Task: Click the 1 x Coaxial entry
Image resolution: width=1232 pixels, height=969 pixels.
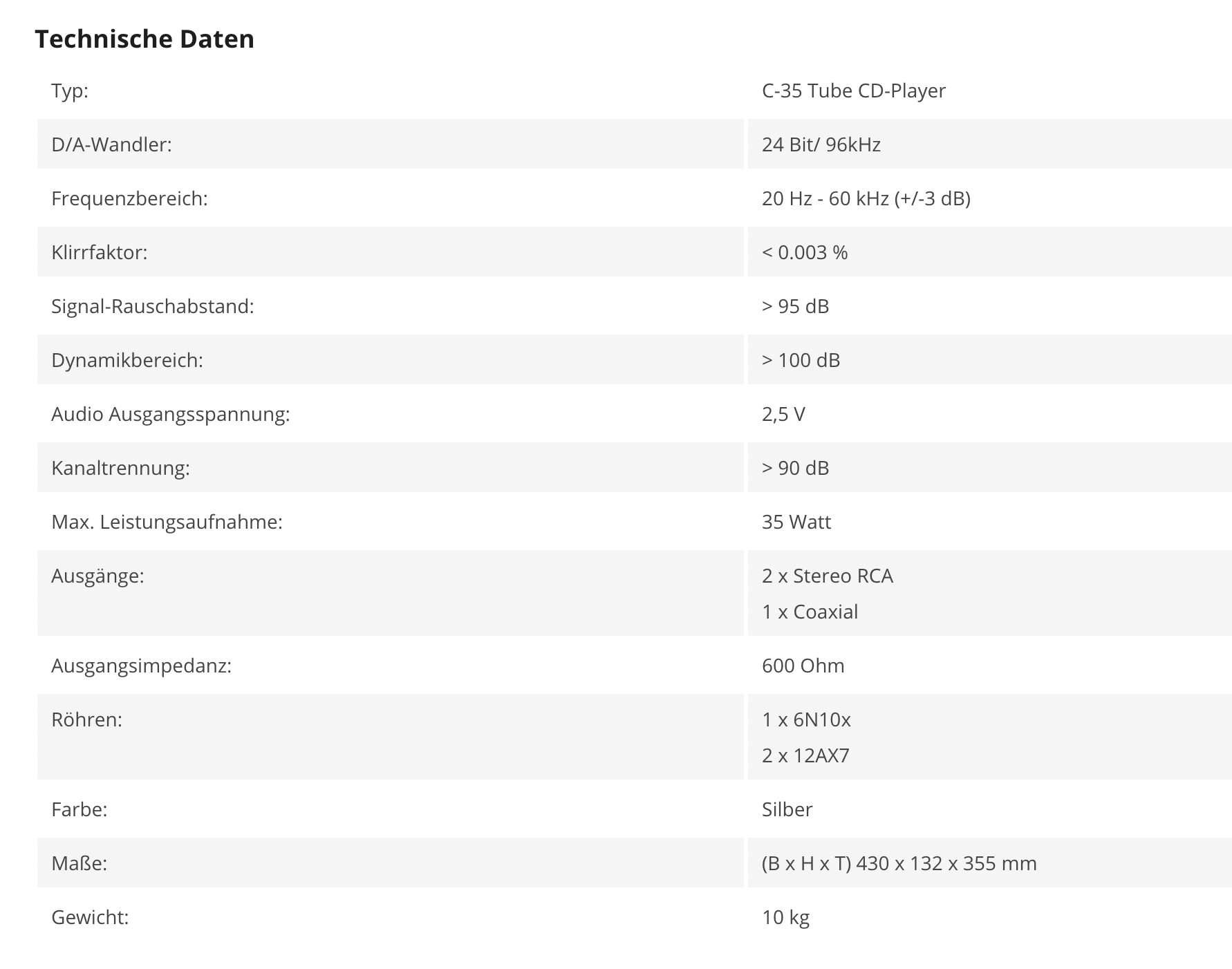Action: pyautogui.click(x=810, y=612)
